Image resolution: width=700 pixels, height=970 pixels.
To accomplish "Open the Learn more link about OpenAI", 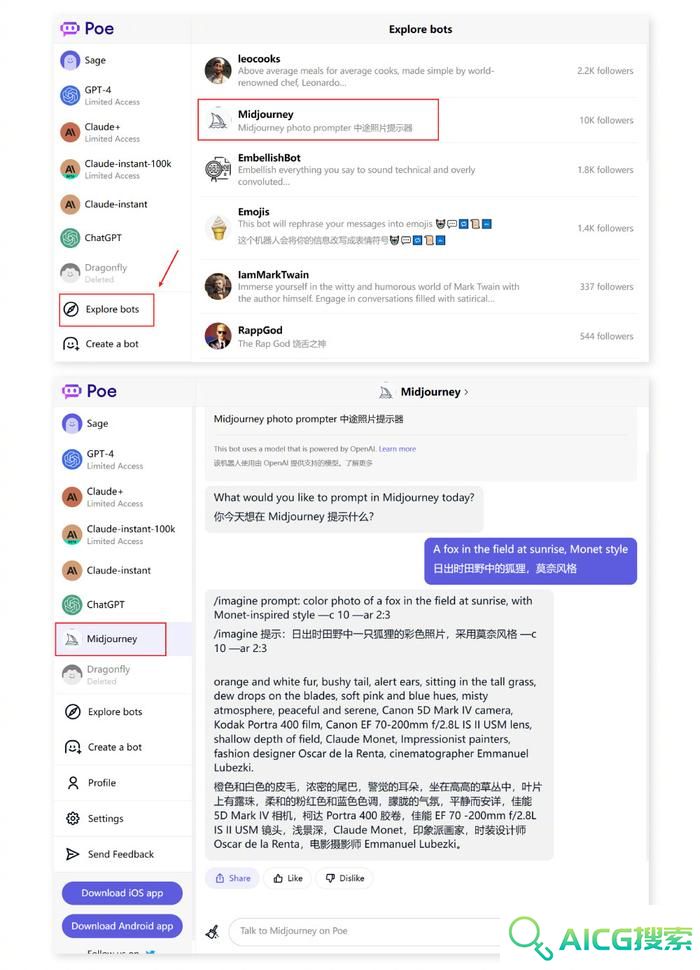I will coord(397,449).
